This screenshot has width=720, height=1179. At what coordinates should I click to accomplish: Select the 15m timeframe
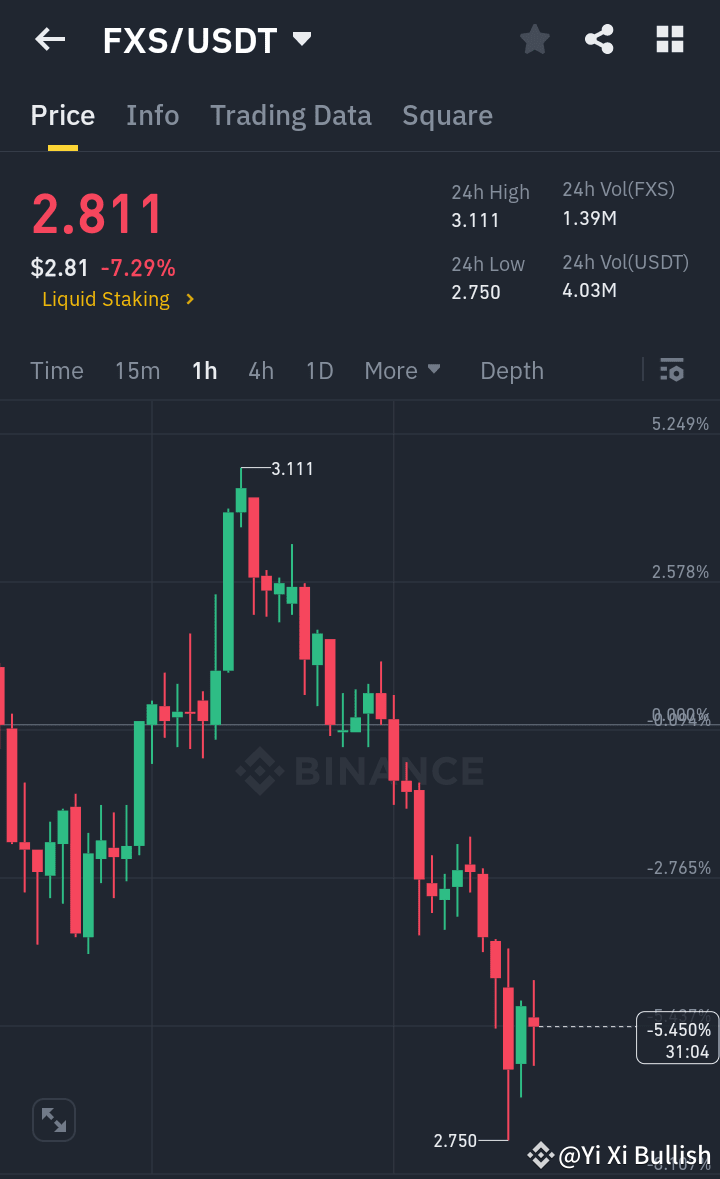(137, 370)
